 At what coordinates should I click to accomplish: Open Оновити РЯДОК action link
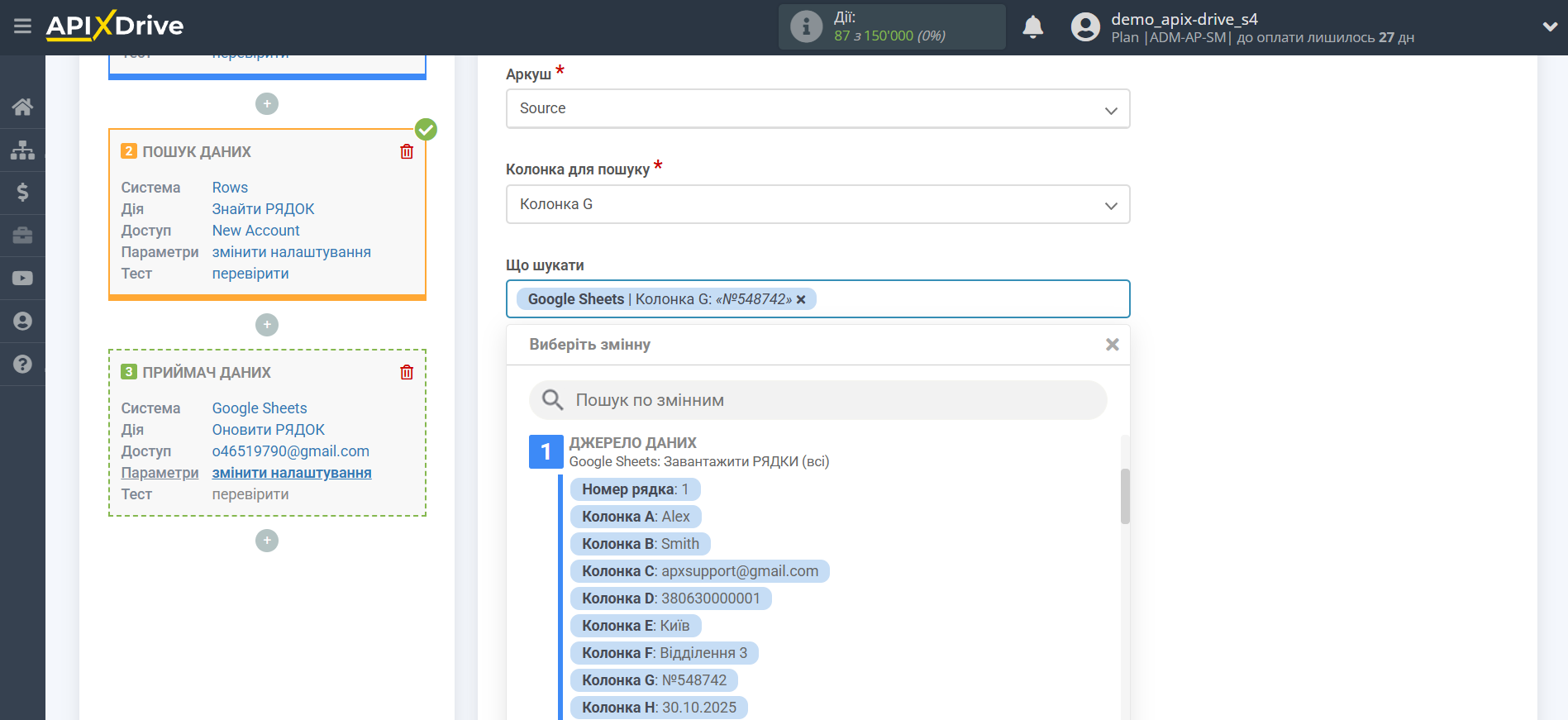coord(268,430)
